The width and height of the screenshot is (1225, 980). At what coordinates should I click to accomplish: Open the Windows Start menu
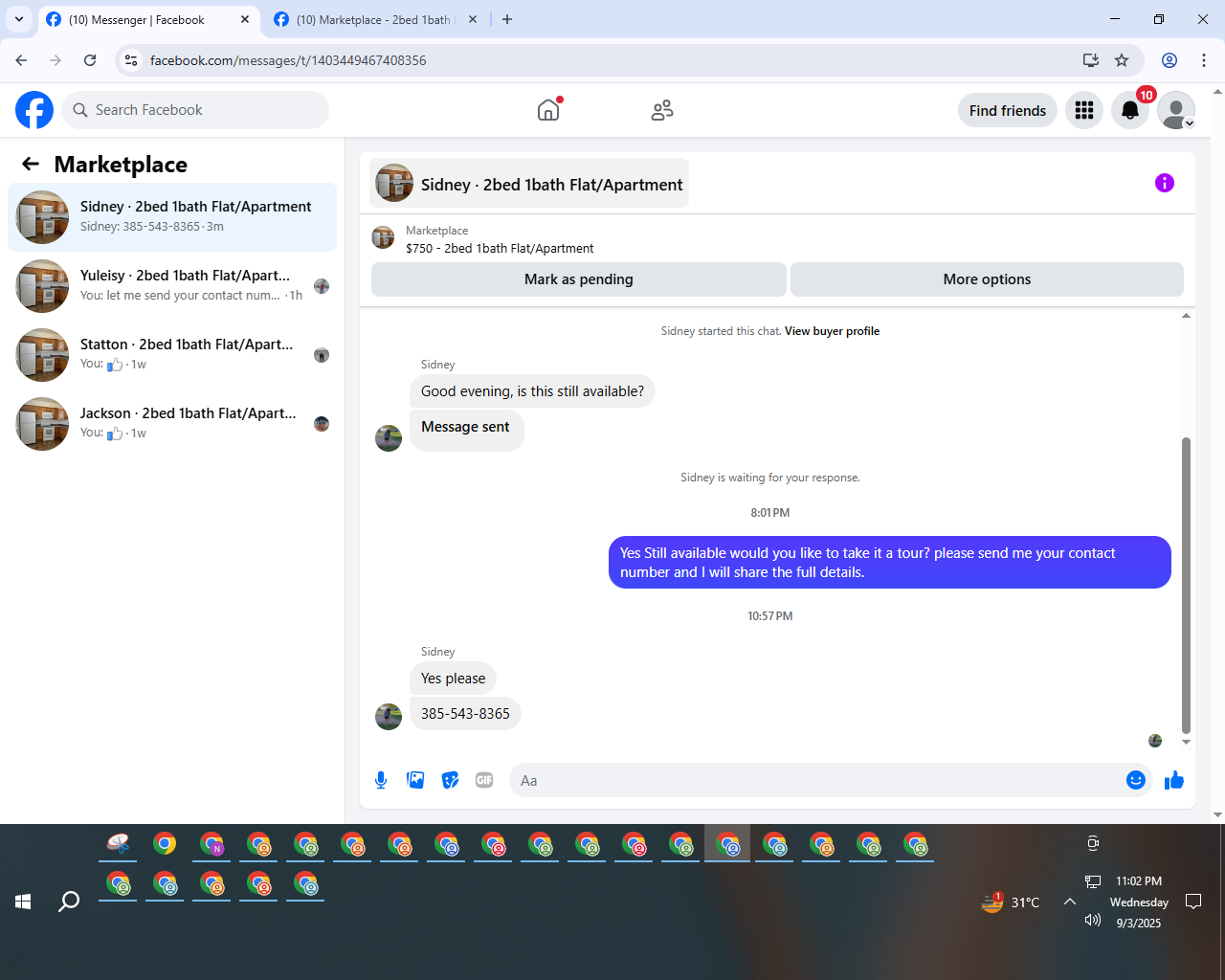click(23, 902)
